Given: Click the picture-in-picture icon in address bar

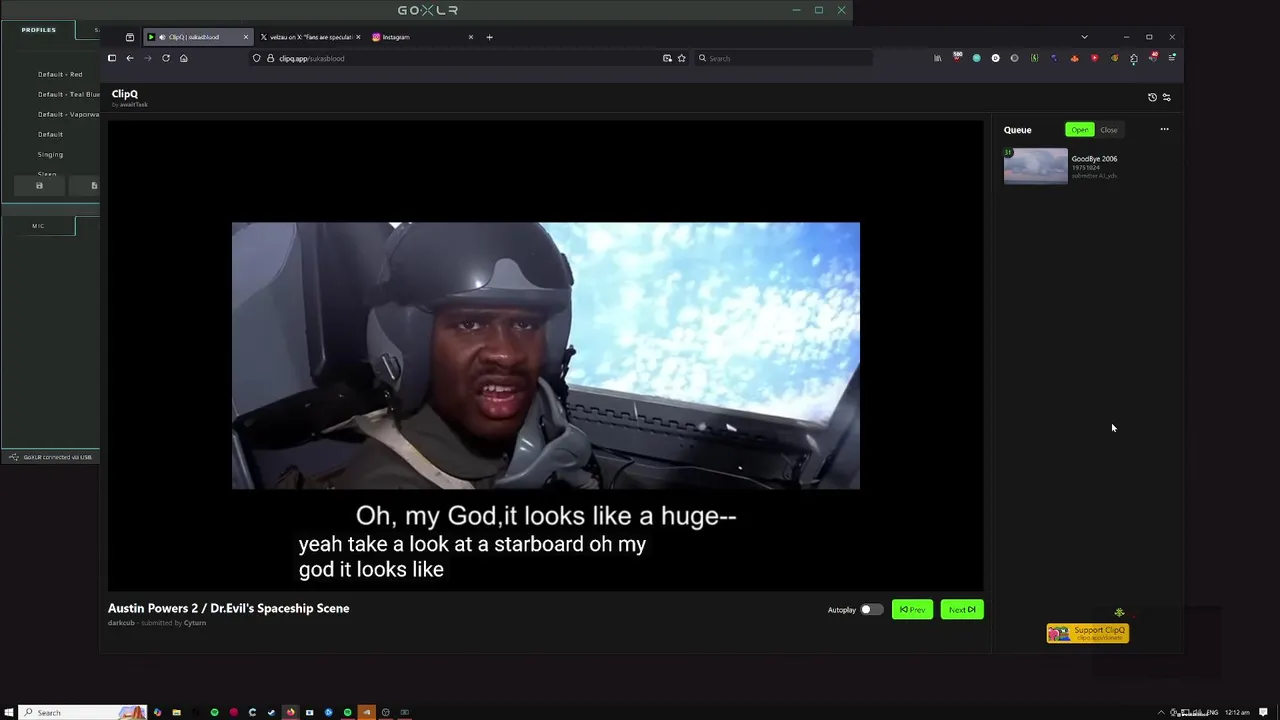Looking at the screenshot, I should point(667,58).
